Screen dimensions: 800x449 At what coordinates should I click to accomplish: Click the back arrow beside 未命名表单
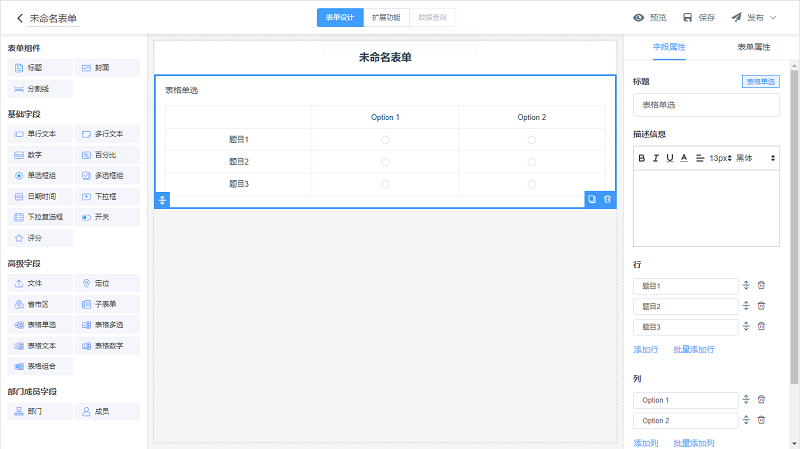[x=19, y=18]
